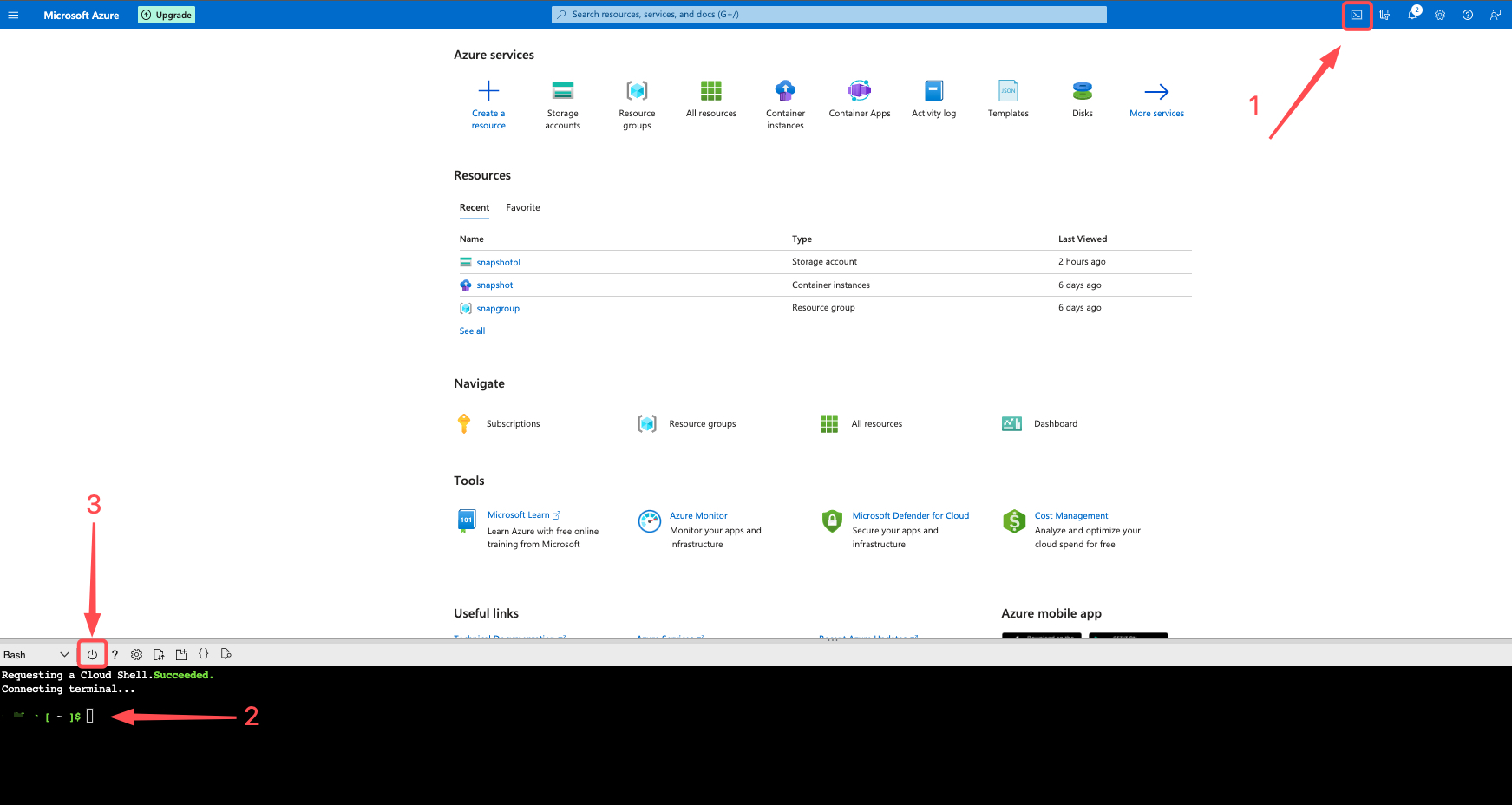The image size is (1512, 805).
Task: Click the Upgrade button
Action: pos(167,15)
